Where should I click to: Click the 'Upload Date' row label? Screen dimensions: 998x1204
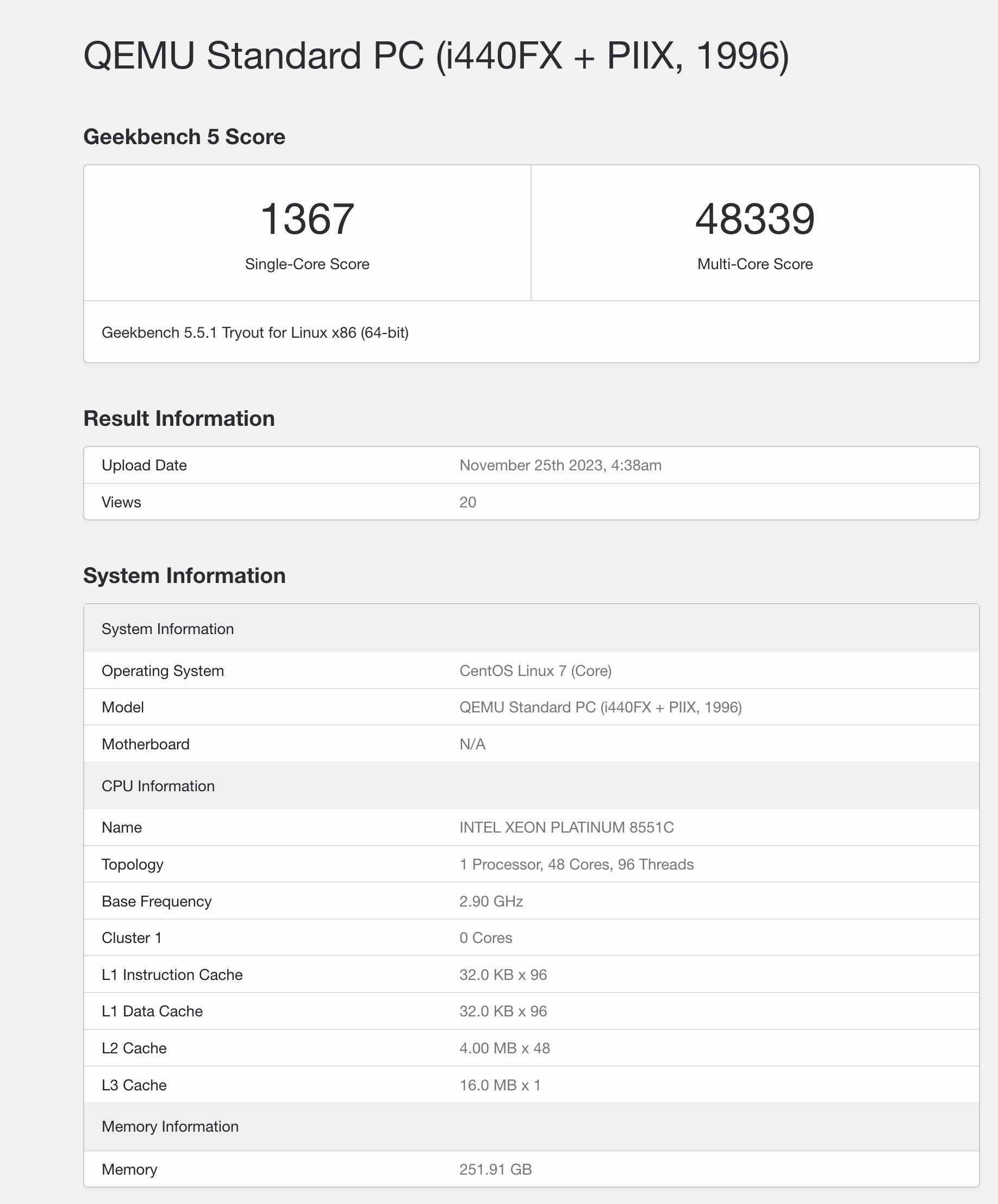point(145,465)
